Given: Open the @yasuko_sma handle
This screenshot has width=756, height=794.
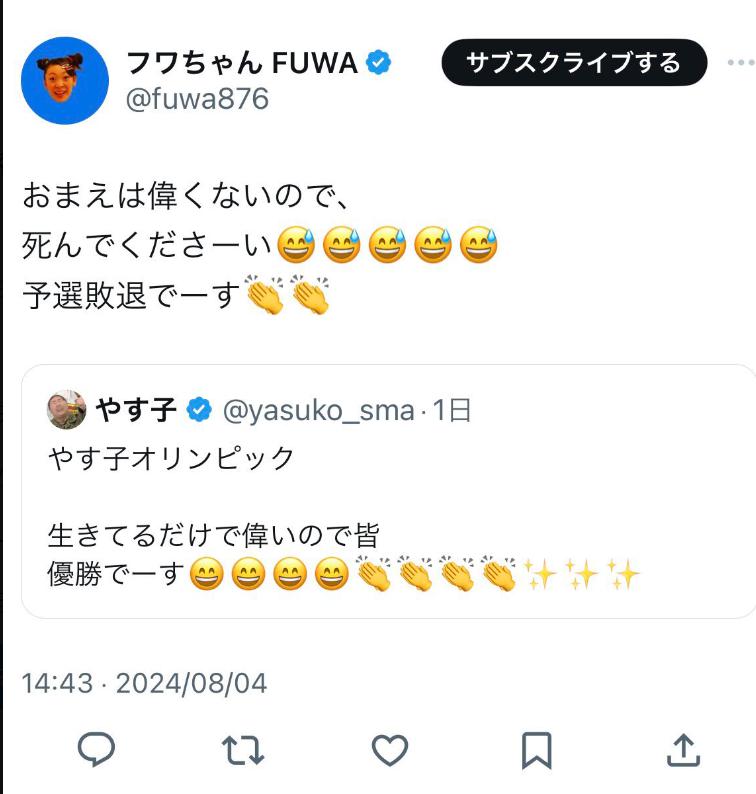Looking at the screenshot, I should tap(317, 409).
